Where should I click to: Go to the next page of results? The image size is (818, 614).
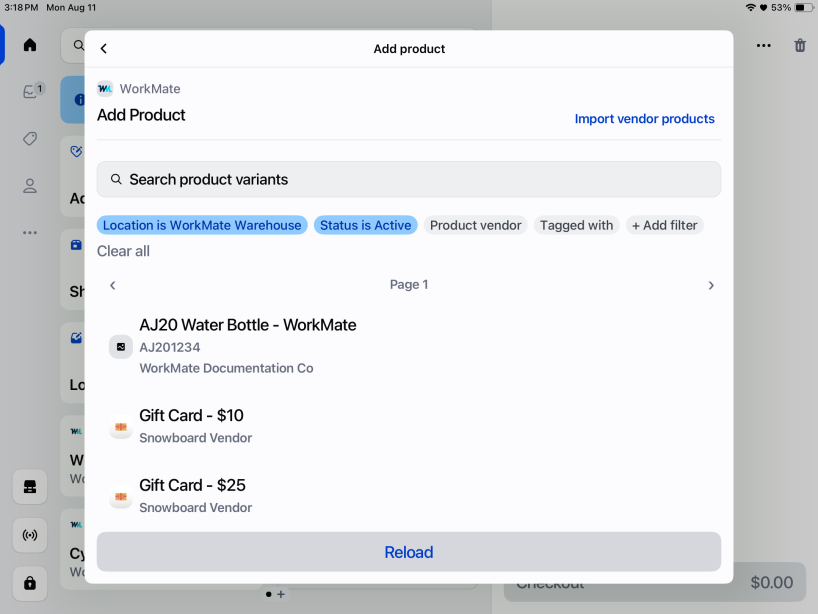(711, 285)
